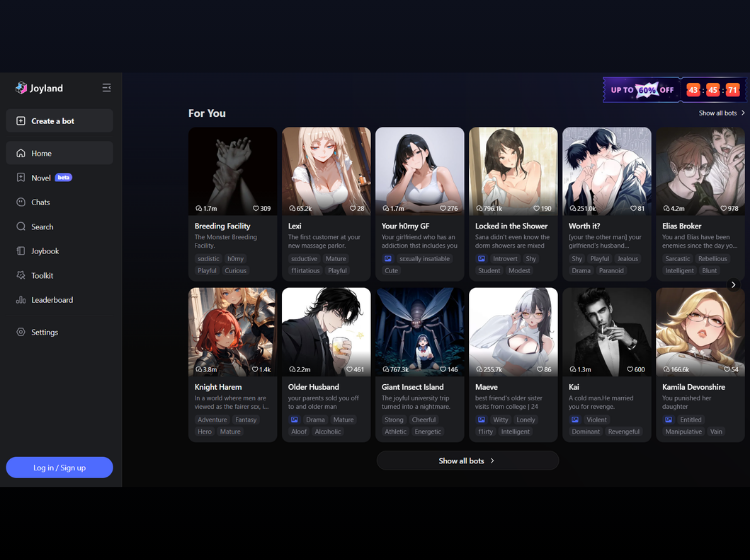Go to Chats in the sidebar
This screenshot has width=750, height=560.
pyautogui.click(x=59, y=202)
